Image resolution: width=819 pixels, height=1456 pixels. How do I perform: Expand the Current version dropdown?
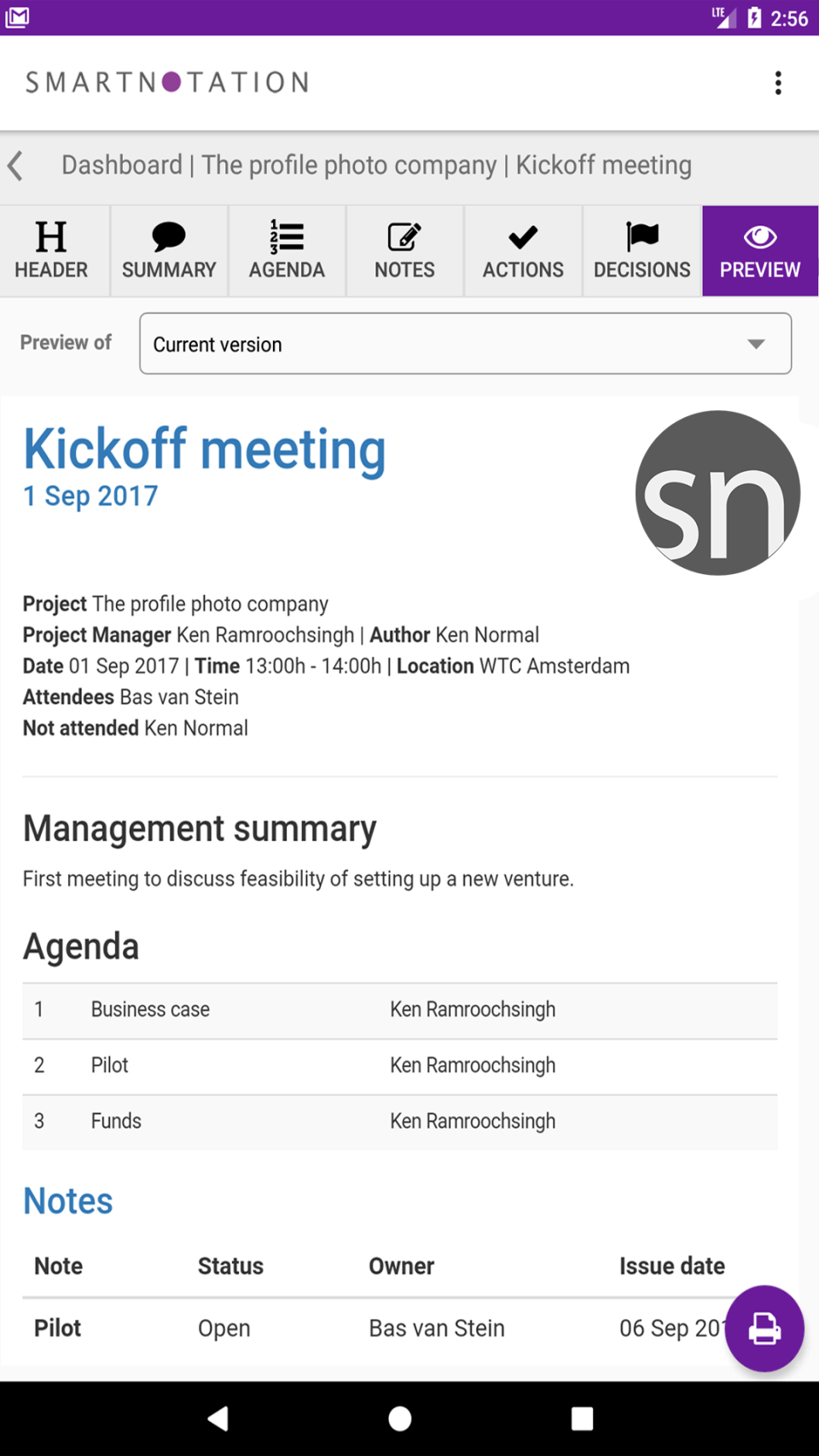point(465,344)
